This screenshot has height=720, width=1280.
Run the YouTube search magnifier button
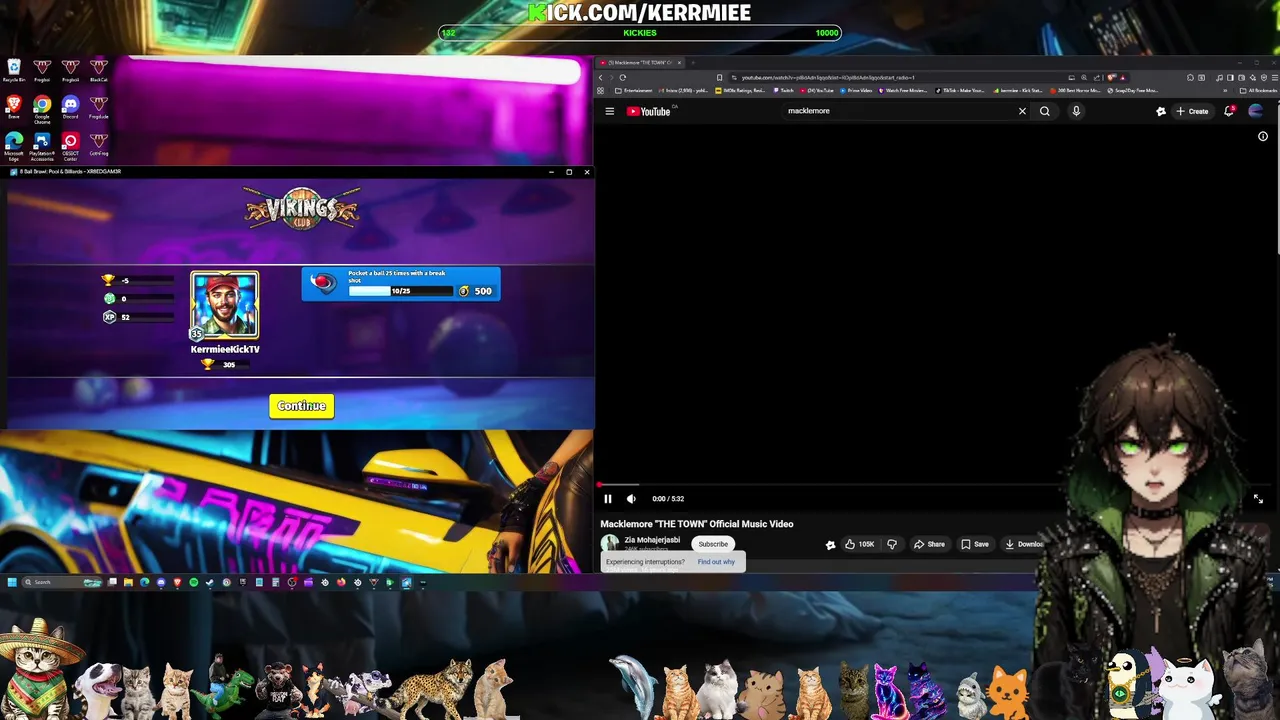pyautogui.click(x=1045, y=111)
